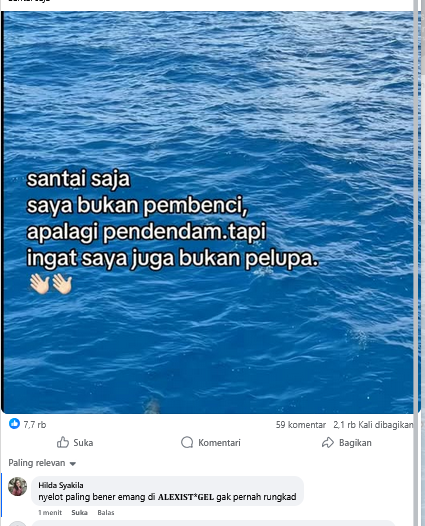
Task: Expand the Paling relevan sort dropdown
Action: coord(42,463)
